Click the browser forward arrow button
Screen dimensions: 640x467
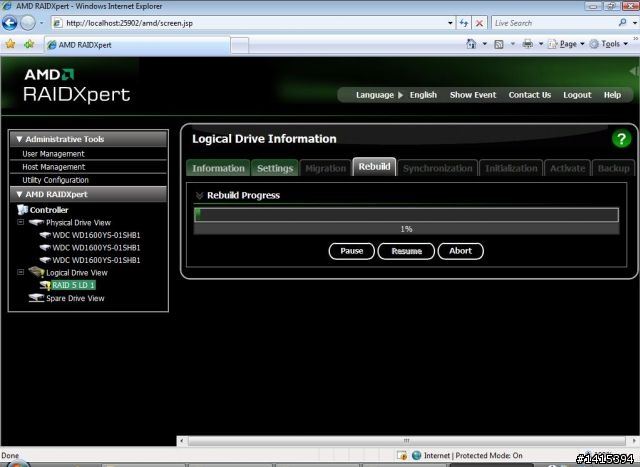(28, 23)
